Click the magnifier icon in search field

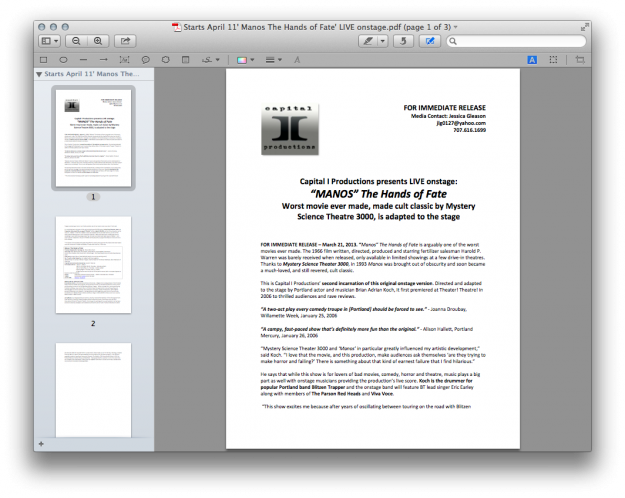coord(453,41)
